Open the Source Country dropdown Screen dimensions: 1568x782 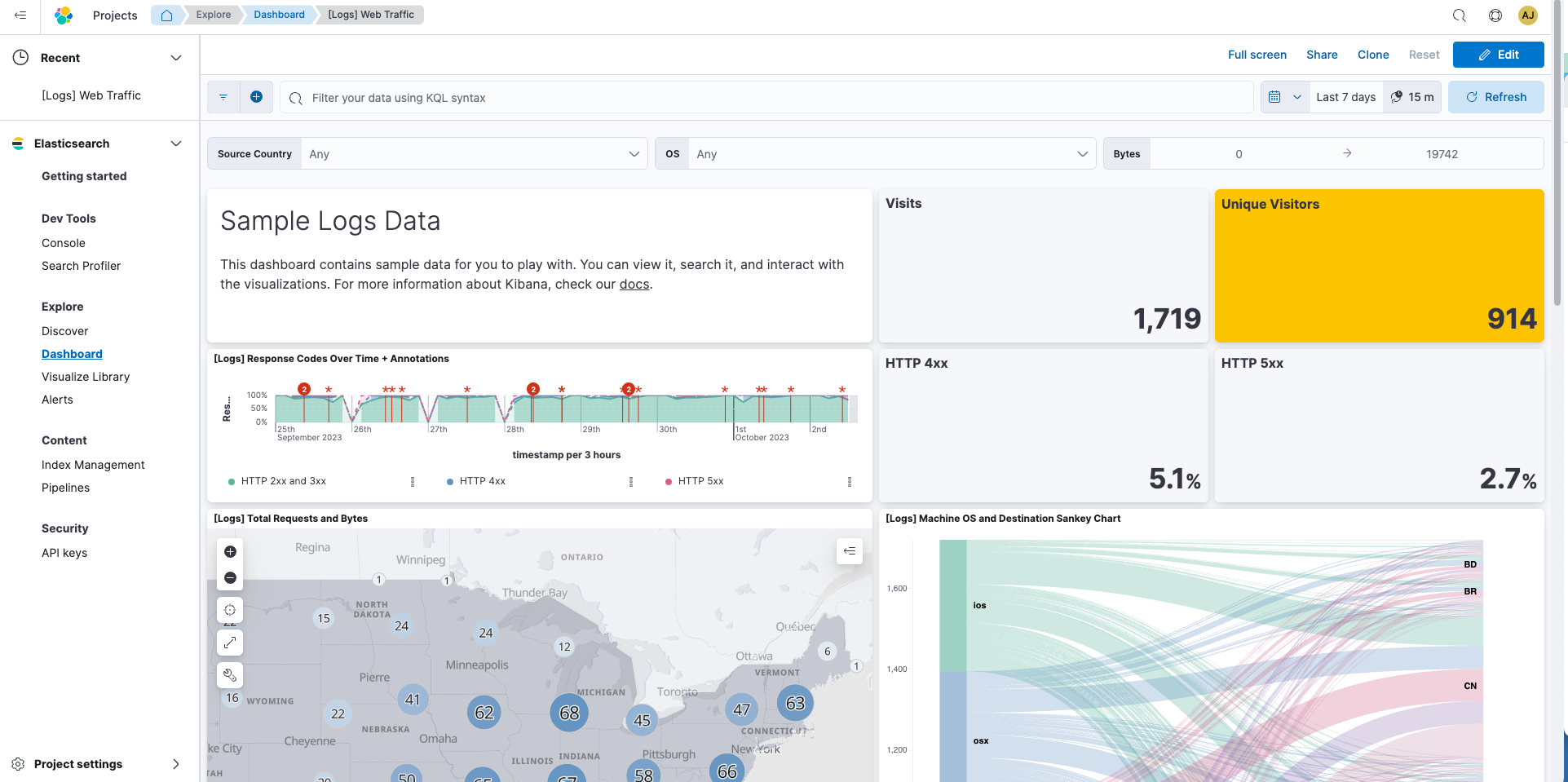[x=473, y=154]
